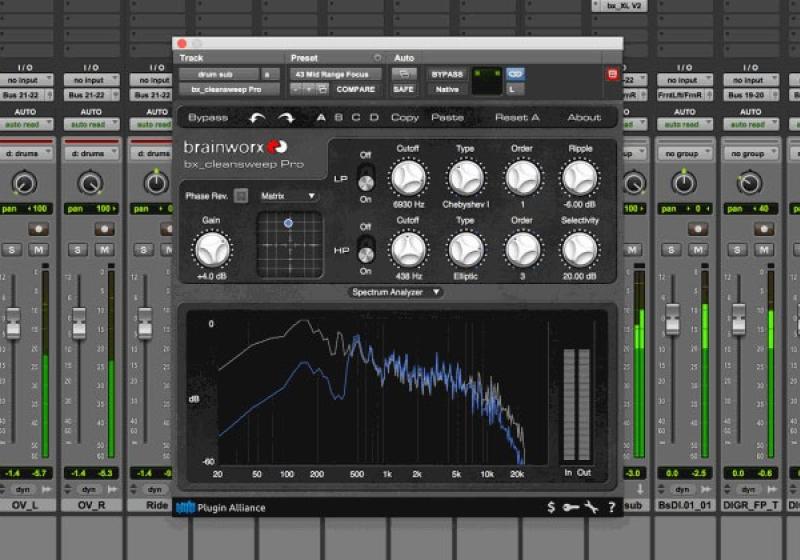800x560 pixels.
Task: Click the Gain knob
Action: point(212,248)
